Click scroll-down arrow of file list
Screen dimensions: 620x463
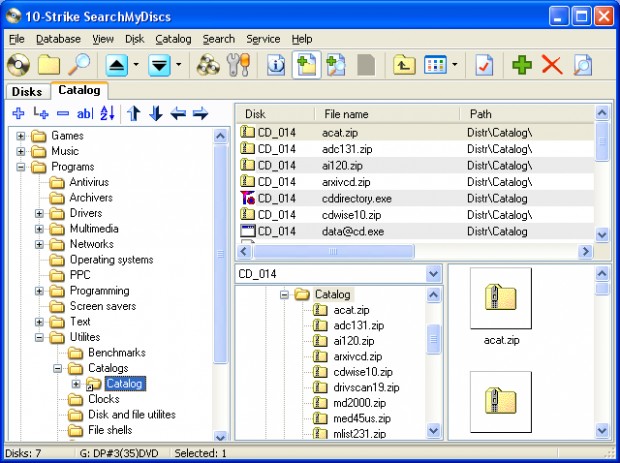pyautogui.click(x=601, y=235)
